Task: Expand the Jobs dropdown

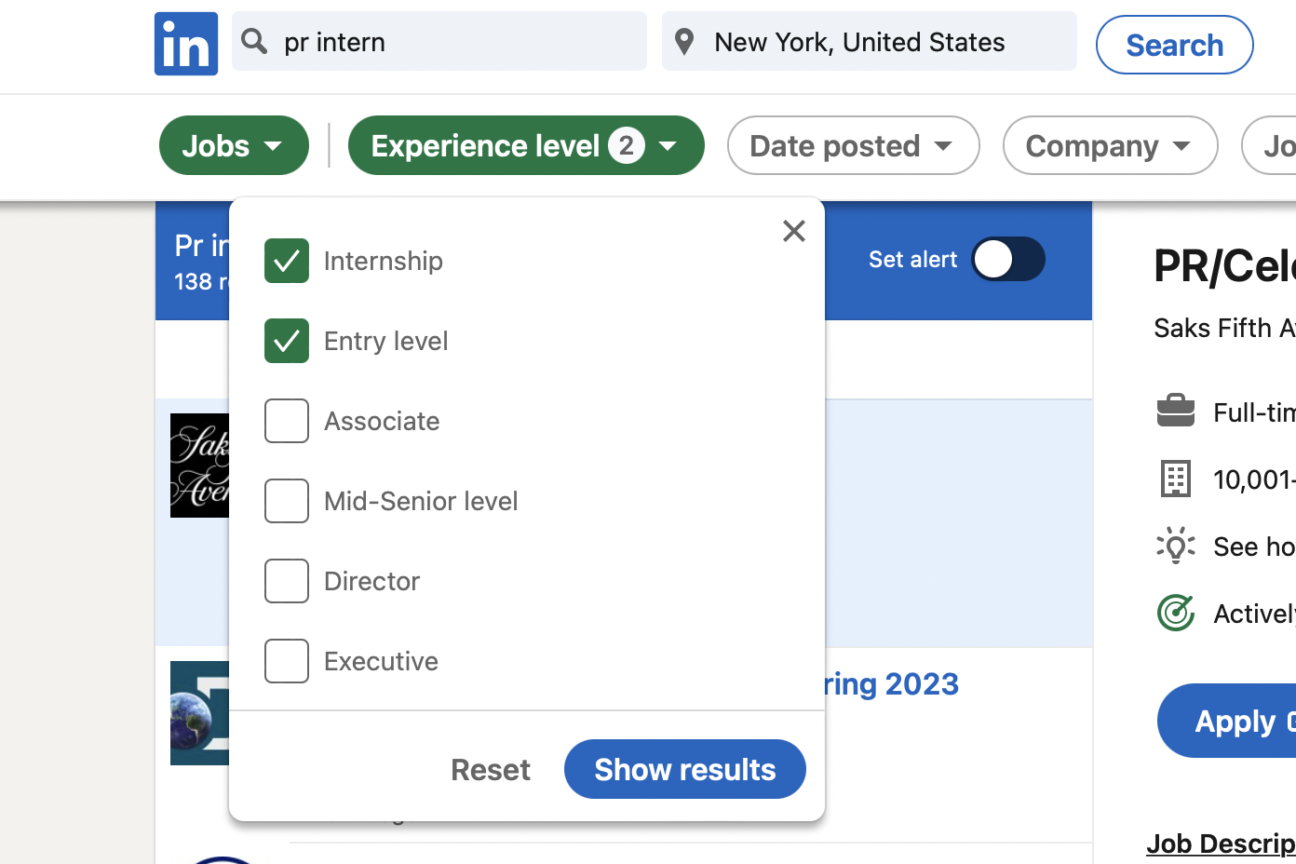Action: (234, 146)
